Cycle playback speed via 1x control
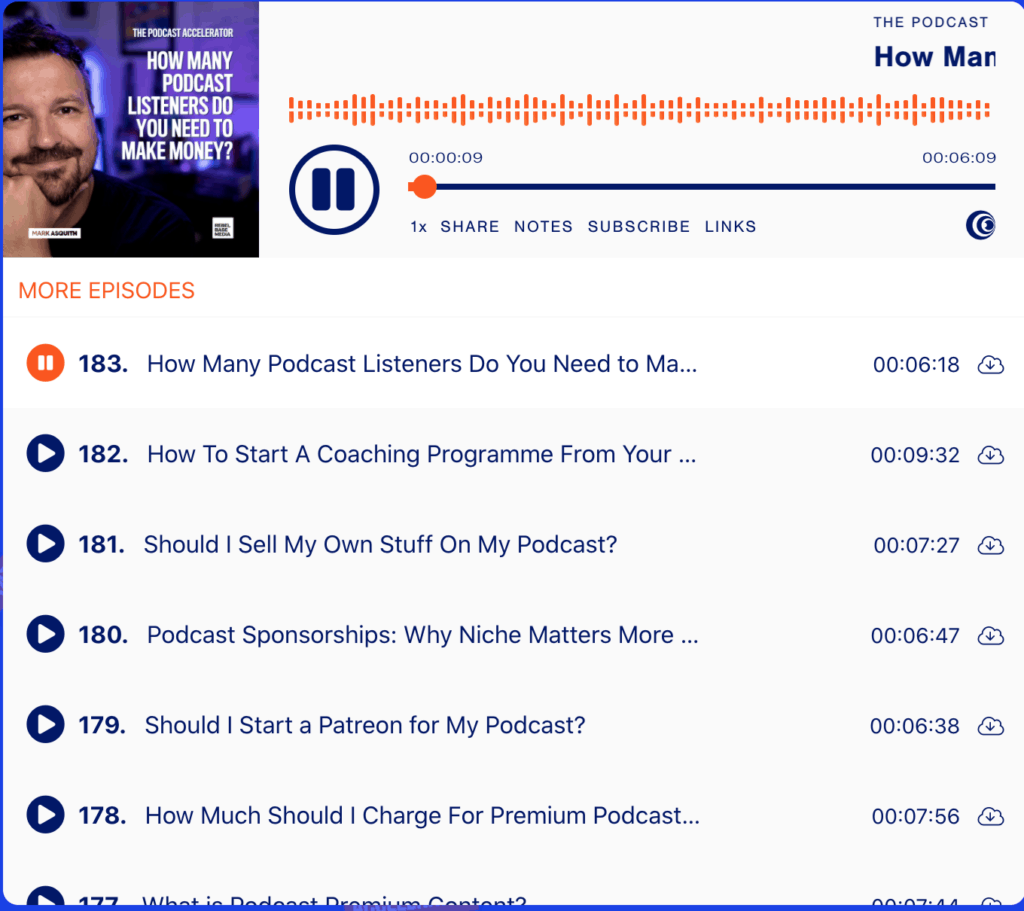This screenshot has height=911, width=1024. 418,226
